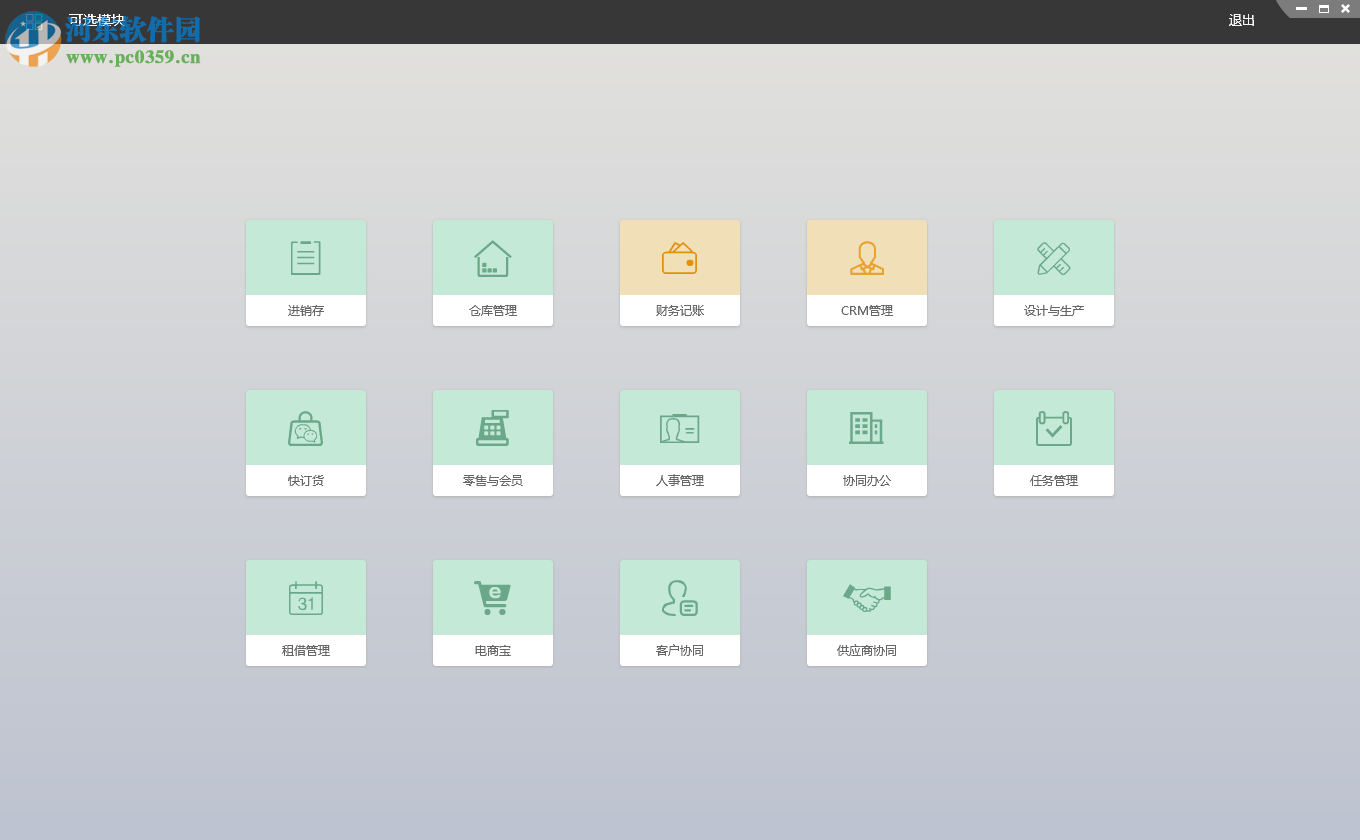
Task: Open the 进销存 clipboard module
Action: 306,272
